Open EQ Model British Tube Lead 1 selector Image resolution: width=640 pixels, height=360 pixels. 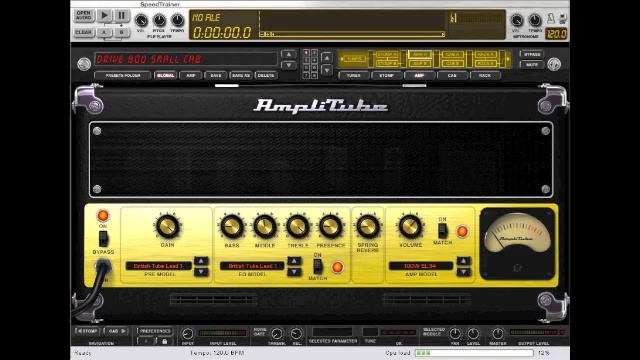[252, 266]
